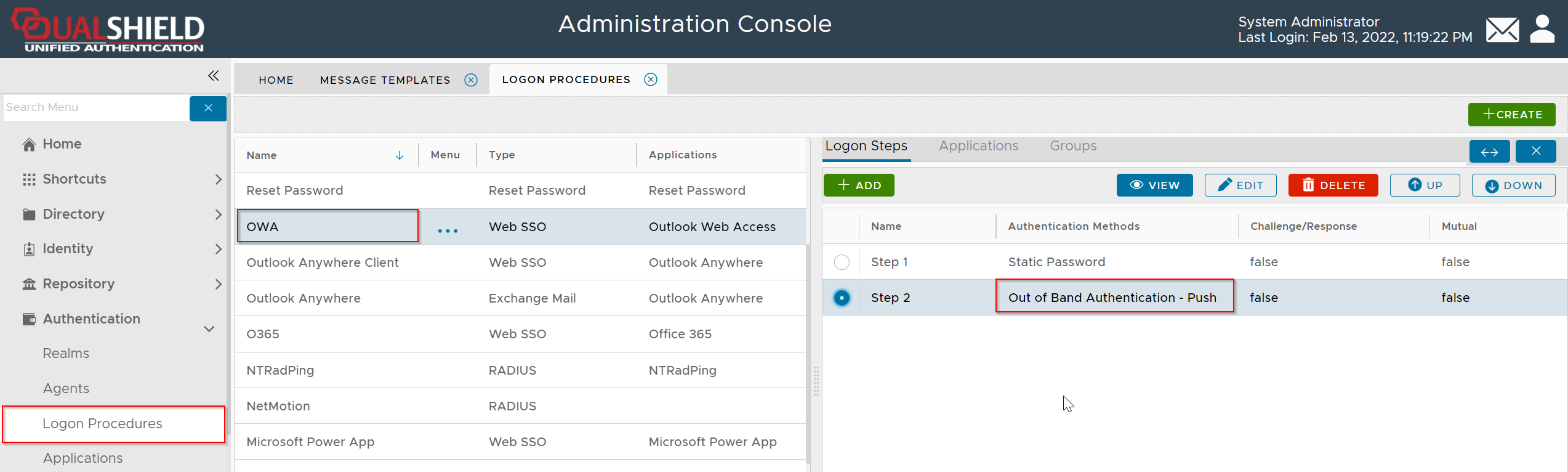Open the mail envelope icon in header
This screenshot has width=1568, height=472.
[1502, 30]
